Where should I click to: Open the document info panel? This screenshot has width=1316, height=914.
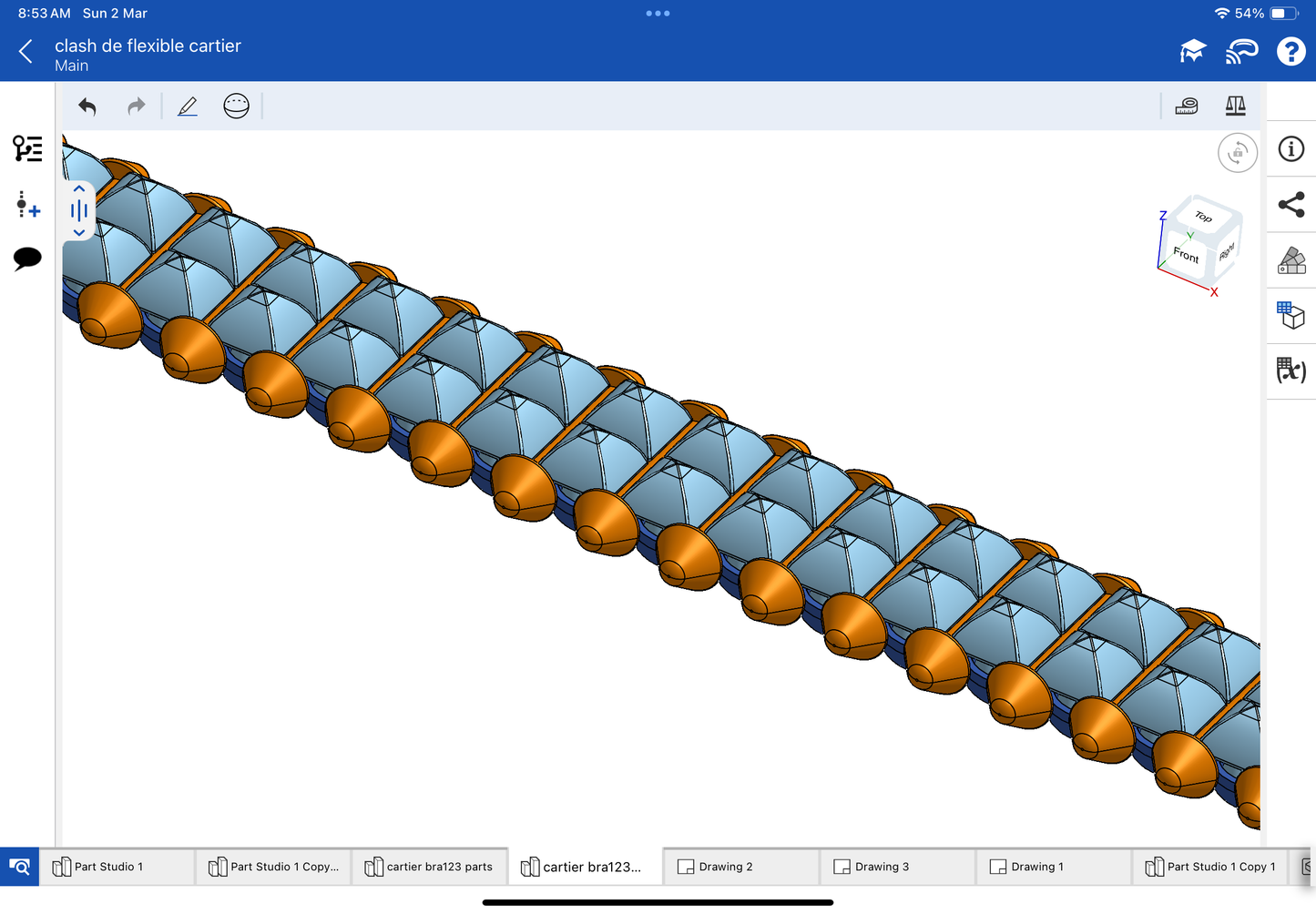point(1290,149)
